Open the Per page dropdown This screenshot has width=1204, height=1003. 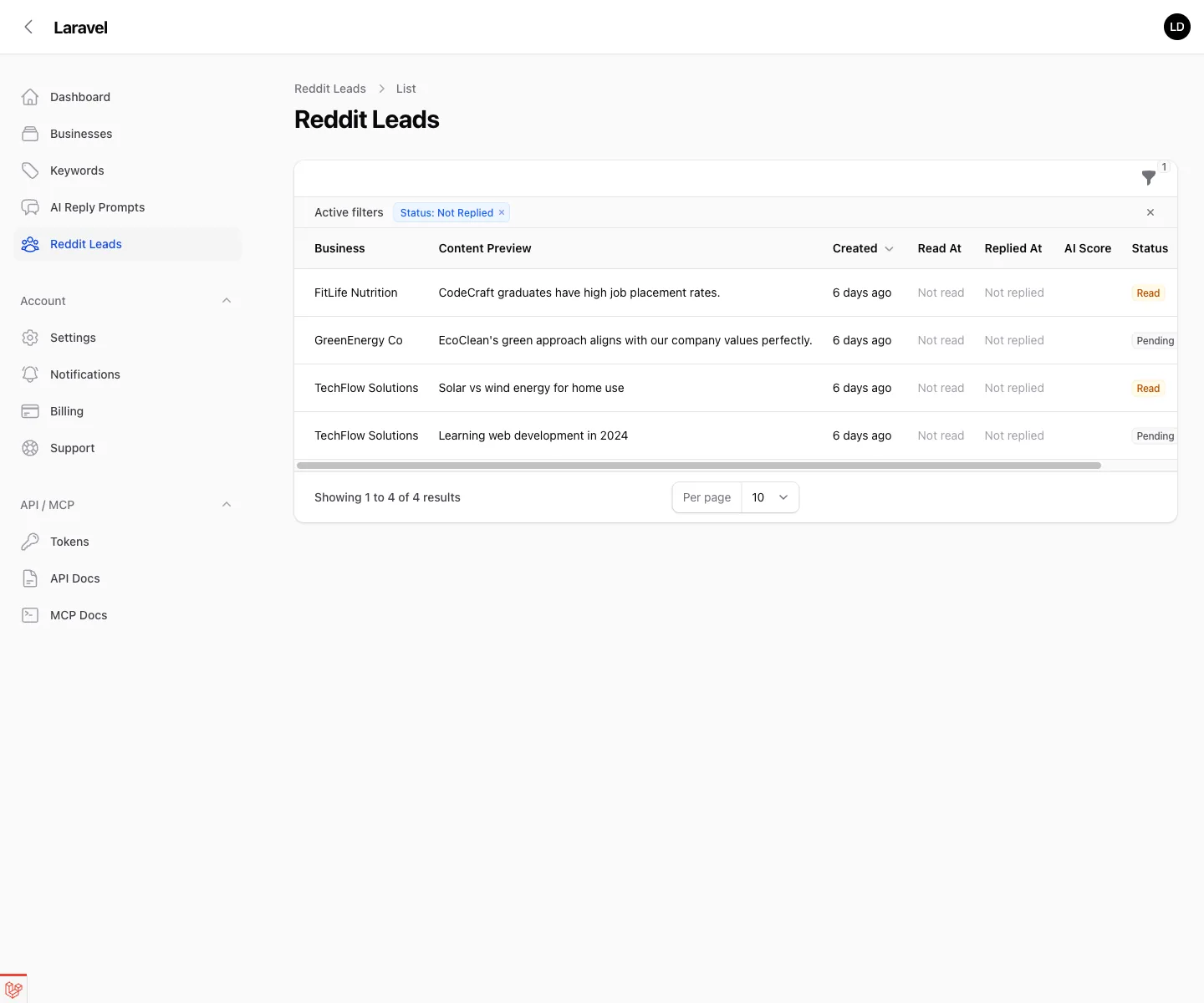pyautogui.click(x=768, y=497)
